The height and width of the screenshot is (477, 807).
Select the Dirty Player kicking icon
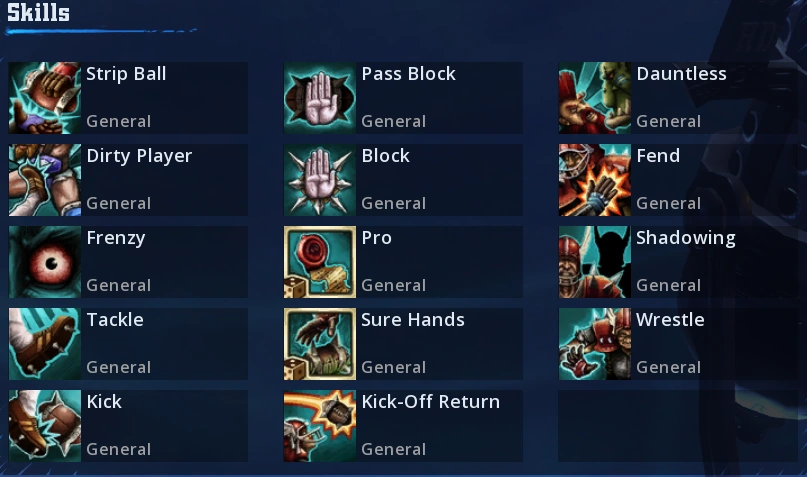pyautogui.click(x=45, y=180)
